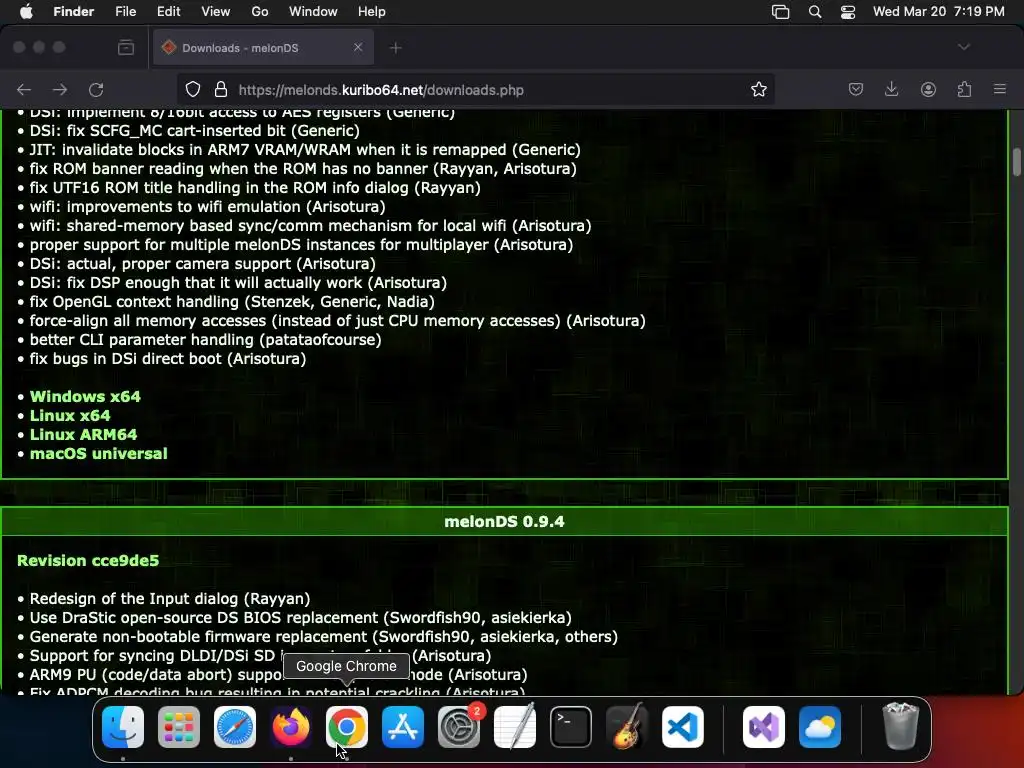Open the File menu
The height and width of the screenshot is (768, 1024).
[x=125, y=12]
